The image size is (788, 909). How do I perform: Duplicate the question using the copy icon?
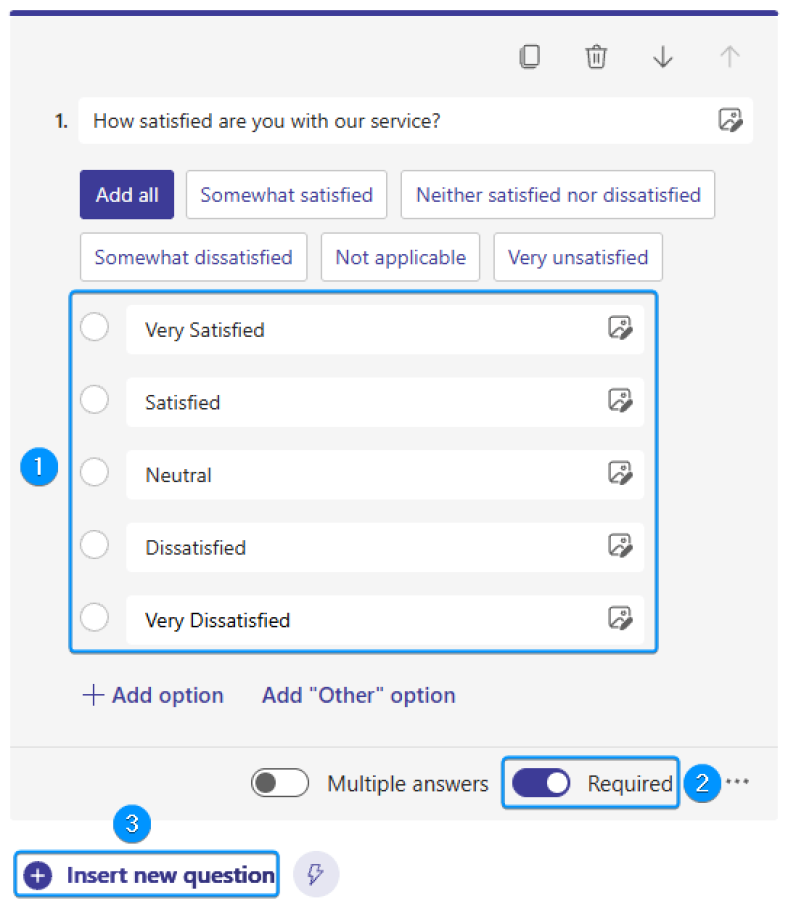(x=530, y=57)
